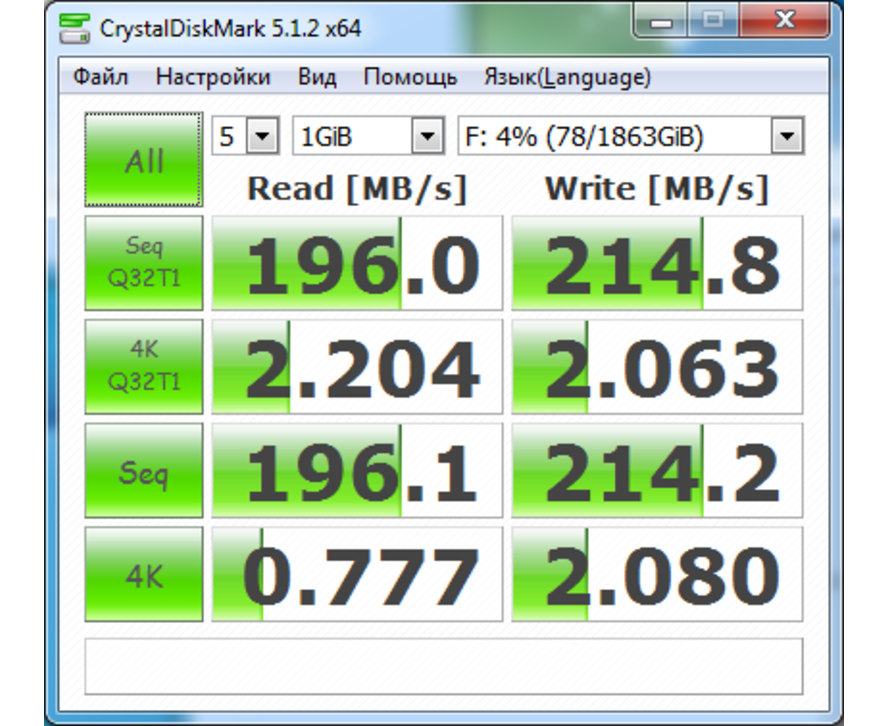Open the Файл menu
888x726 pixels.
coord(101,77)
